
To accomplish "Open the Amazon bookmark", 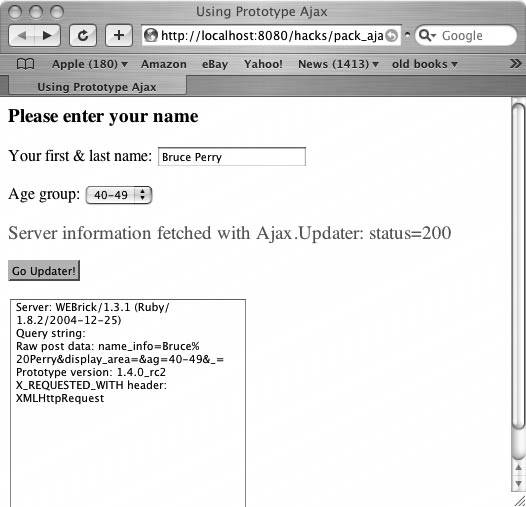I will tap(164, 64).
